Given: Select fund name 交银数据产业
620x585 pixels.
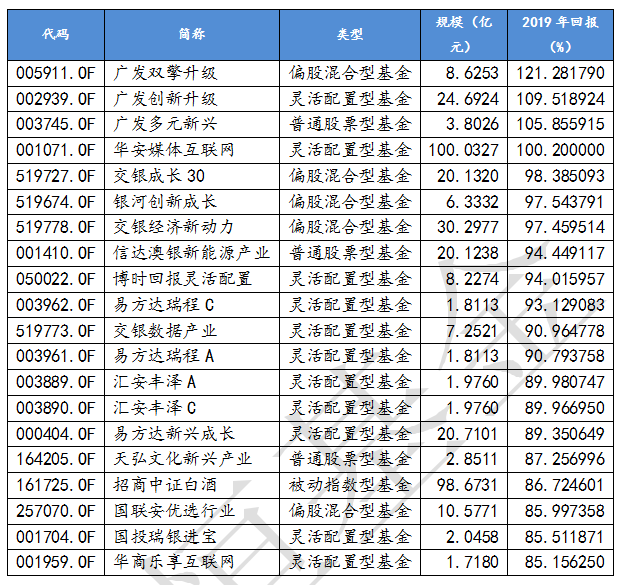Looking at the screenshot, I should pos(165,331).
